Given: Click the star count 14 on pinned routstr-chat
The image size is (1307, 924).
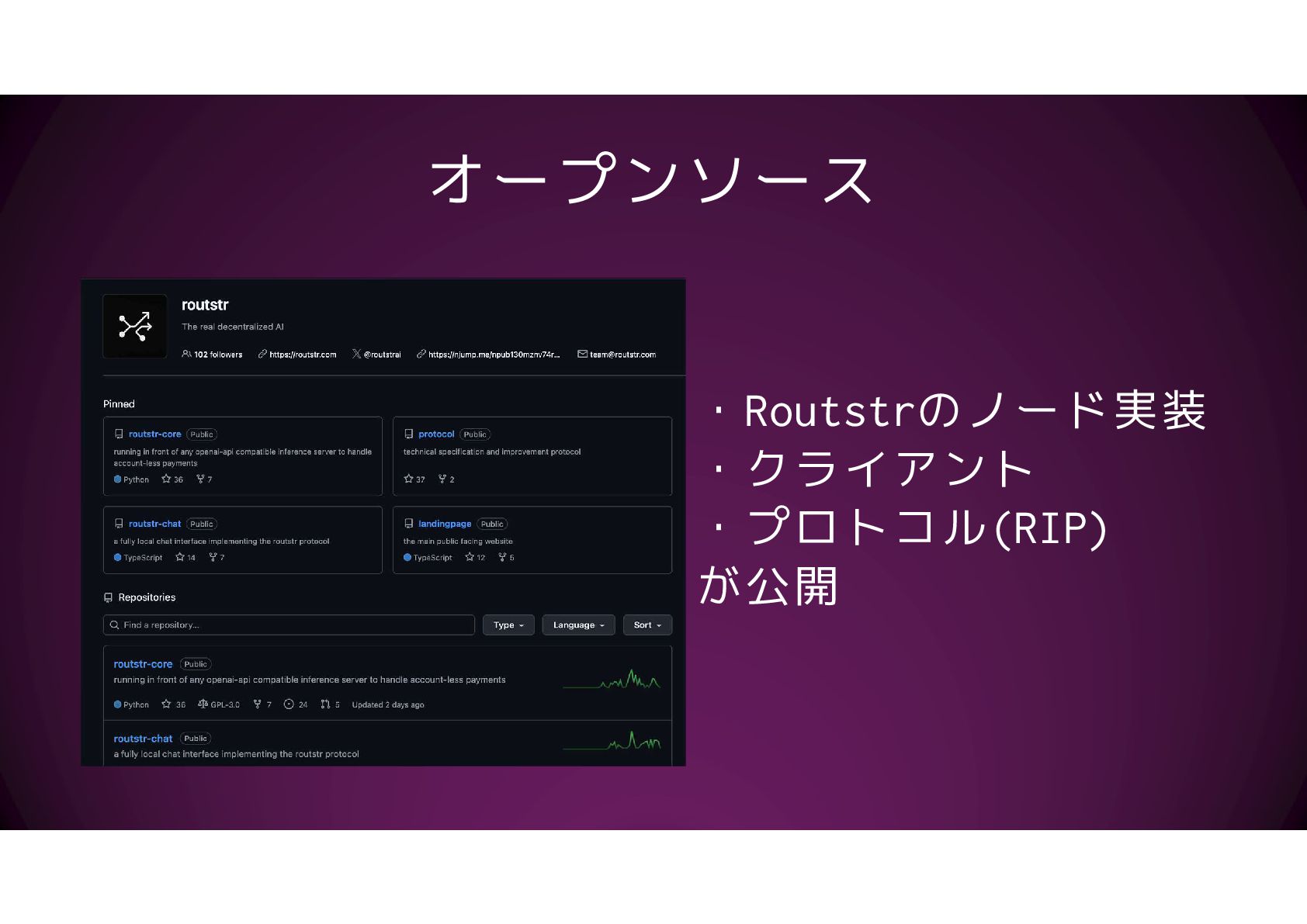Looking at the screenshot, I should pyautogui.click(x=185, y=558).
